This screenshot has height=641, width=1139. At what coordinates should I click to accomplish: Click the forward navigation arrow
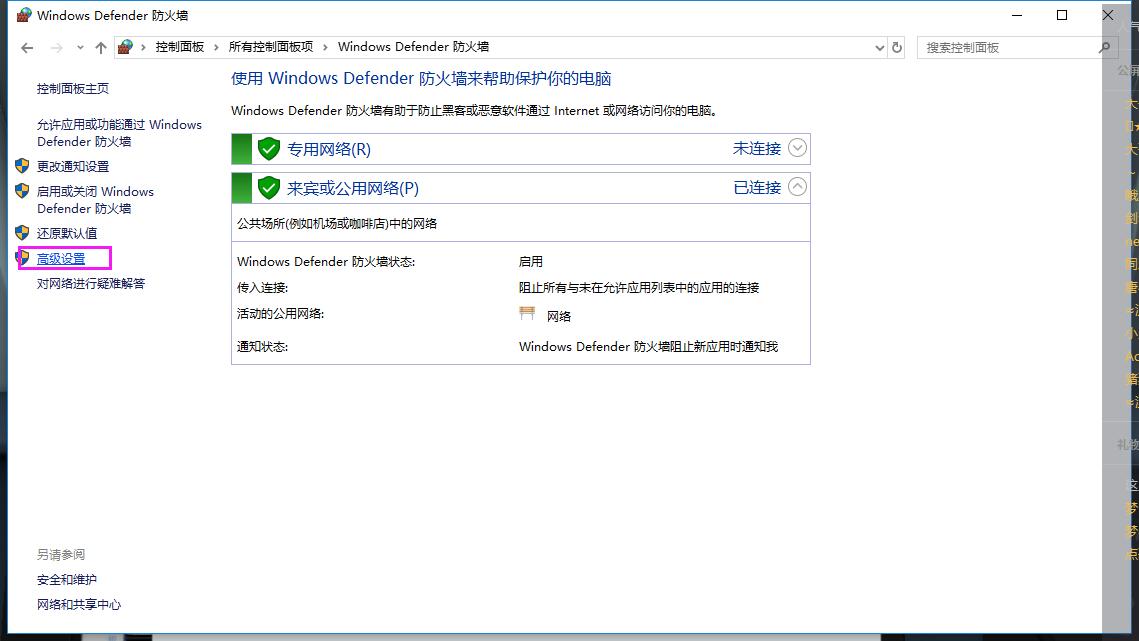(x=56, y=48)
